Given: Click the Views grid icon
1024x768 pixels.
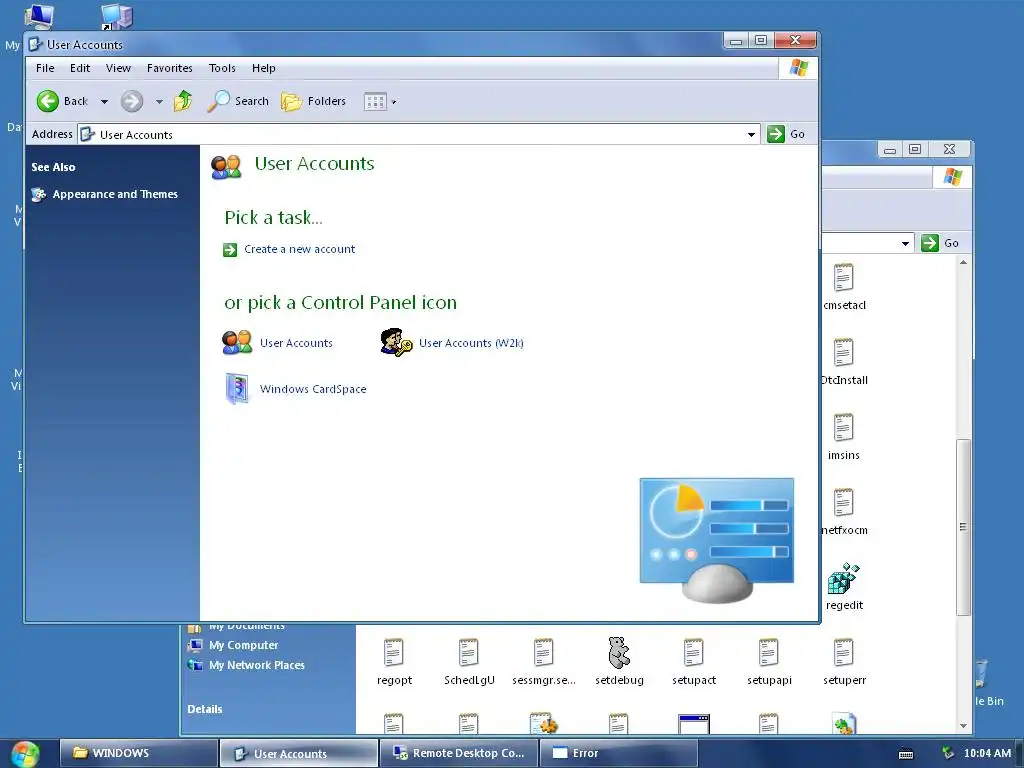Looking at the screenshot, I should (x=375, y=102).
